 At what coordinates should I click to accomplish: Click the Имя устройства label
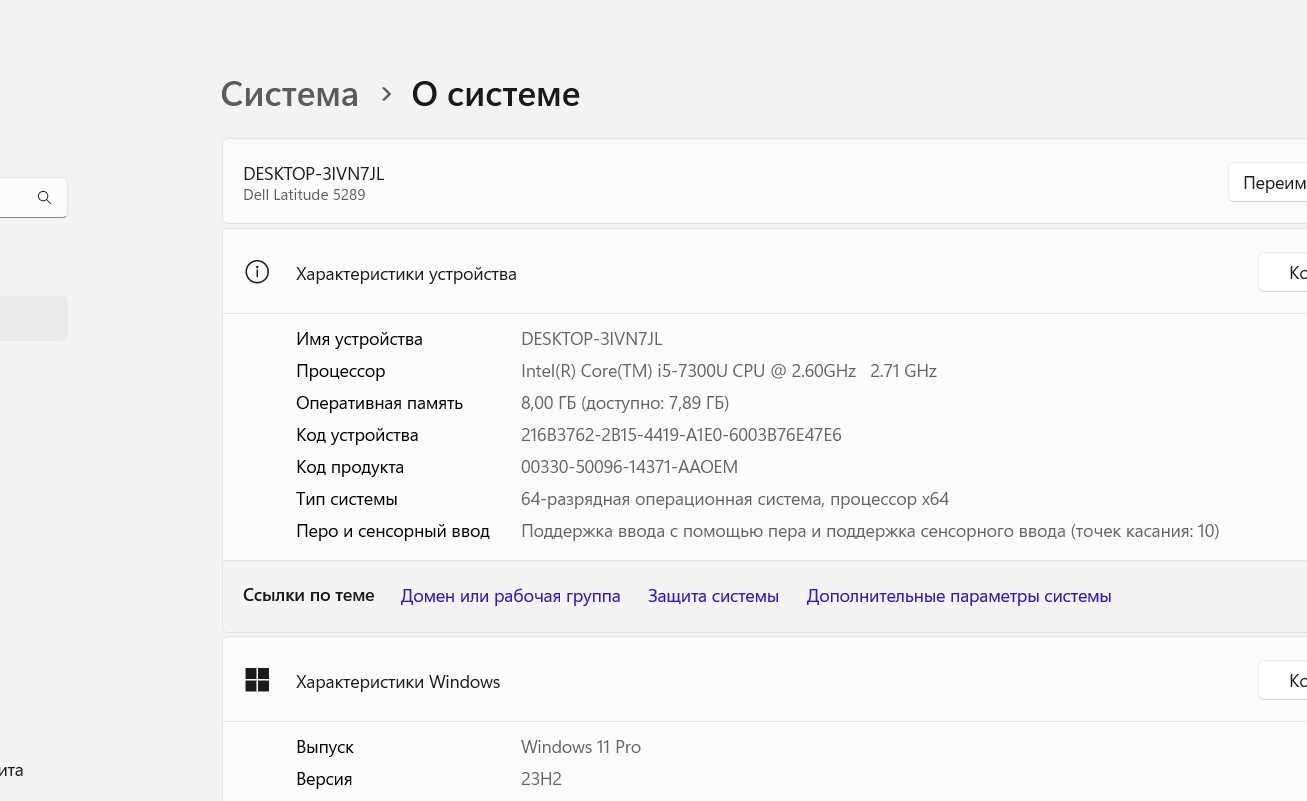coord(359,339)
